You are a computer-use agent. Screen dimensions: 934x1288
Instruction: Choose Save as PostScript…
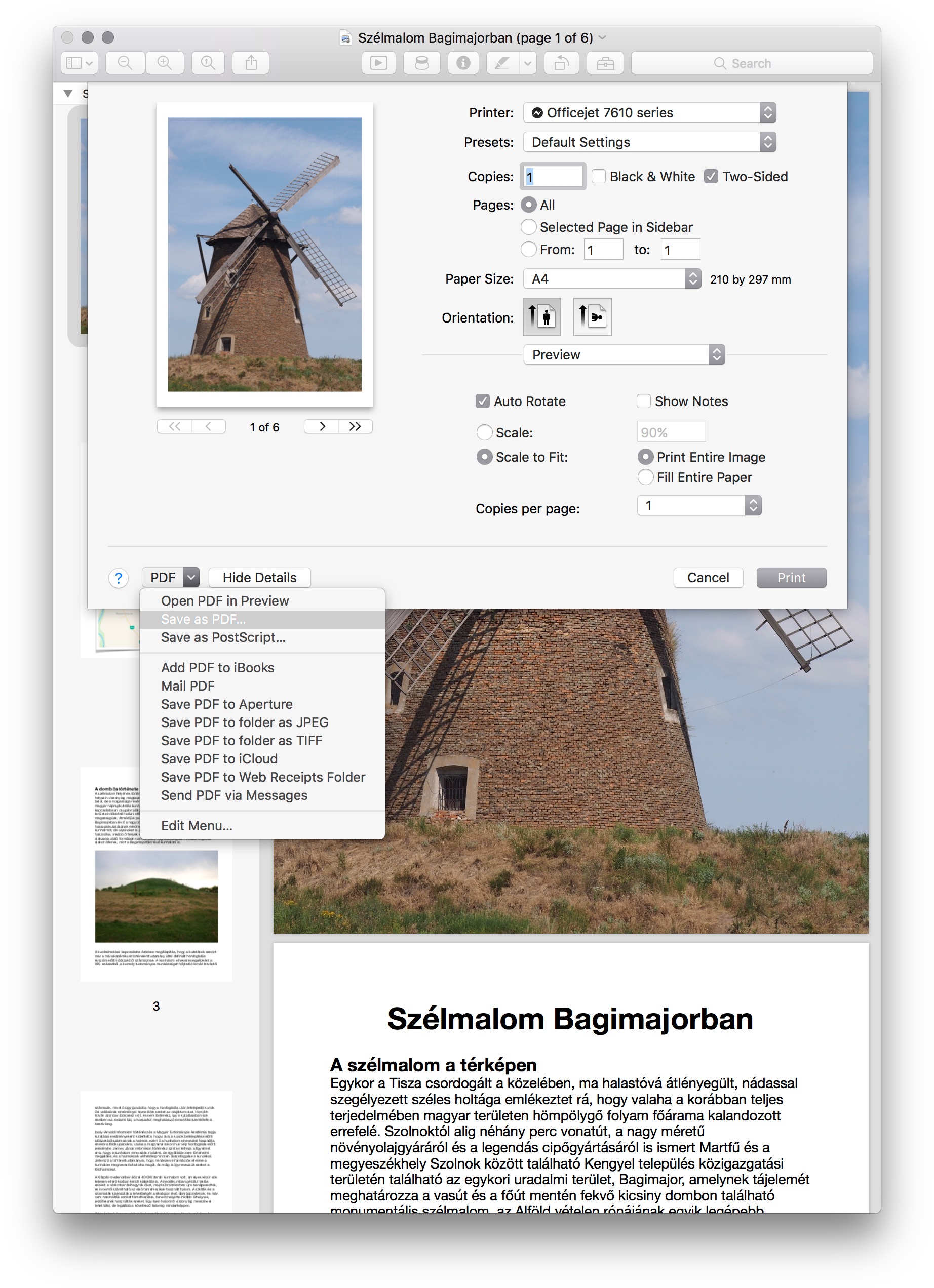pos(262,638)
